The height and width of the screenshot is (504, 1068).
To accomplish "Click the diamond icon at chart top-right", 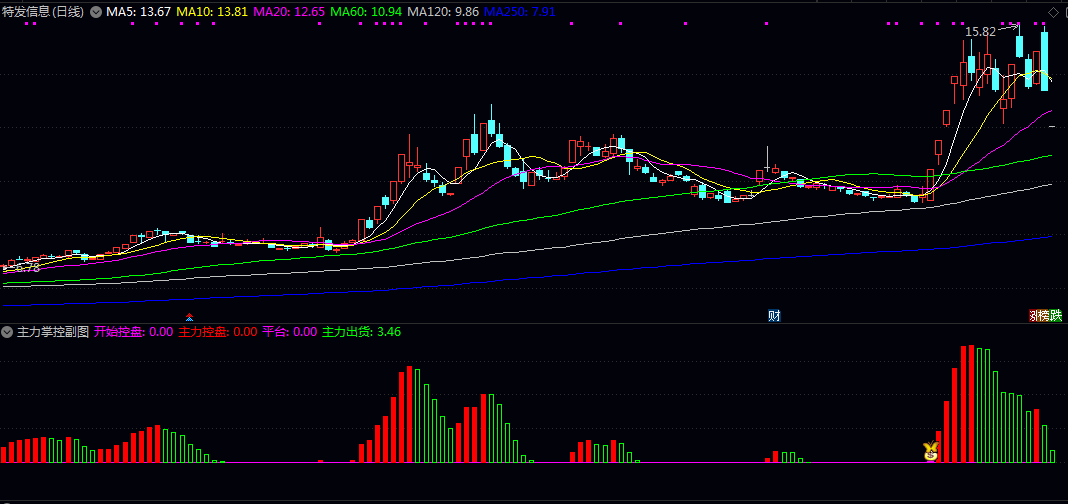I will [x=1054, y=12].
